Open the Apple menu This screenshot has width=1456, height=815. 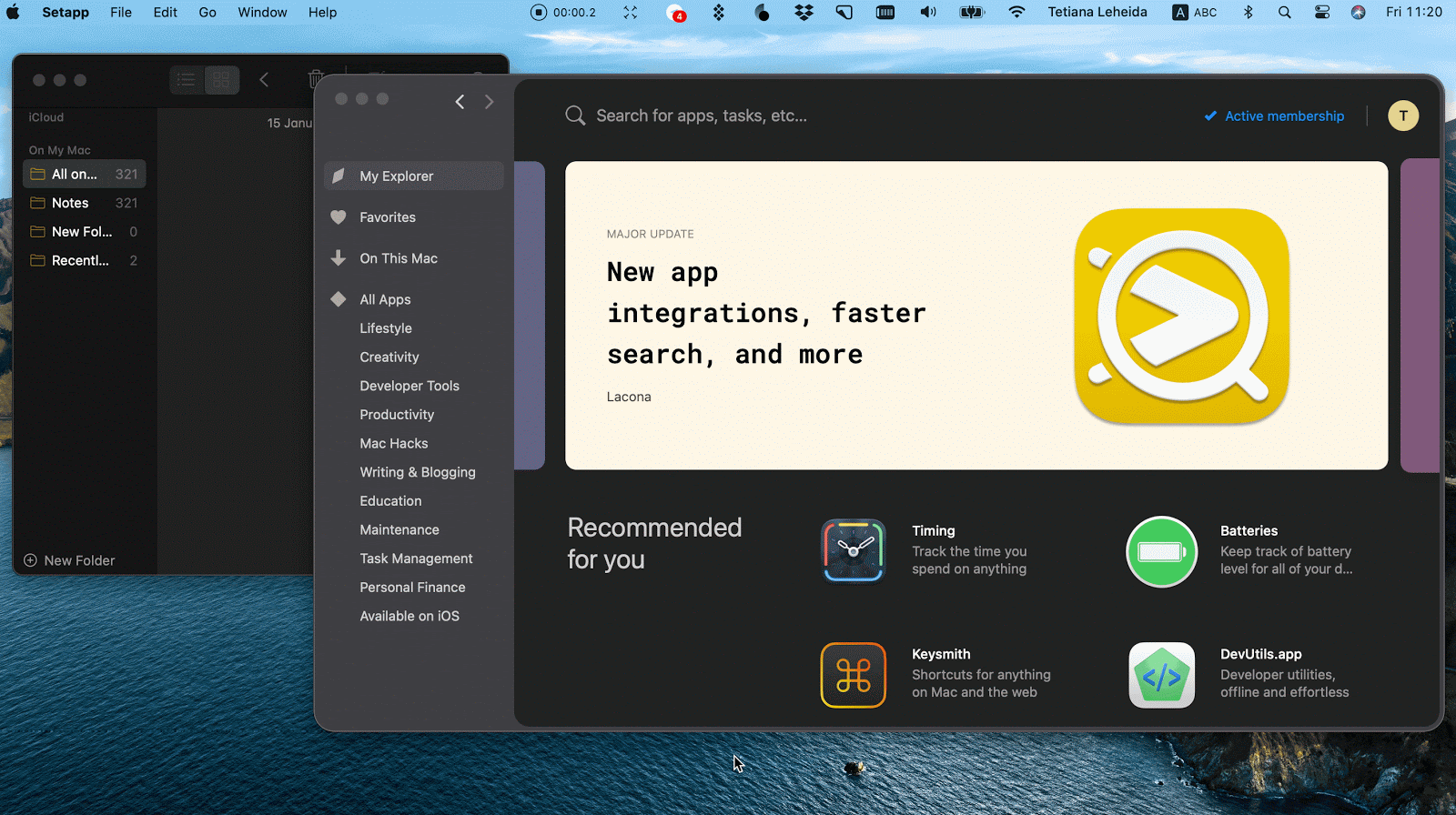click(14, 12)
